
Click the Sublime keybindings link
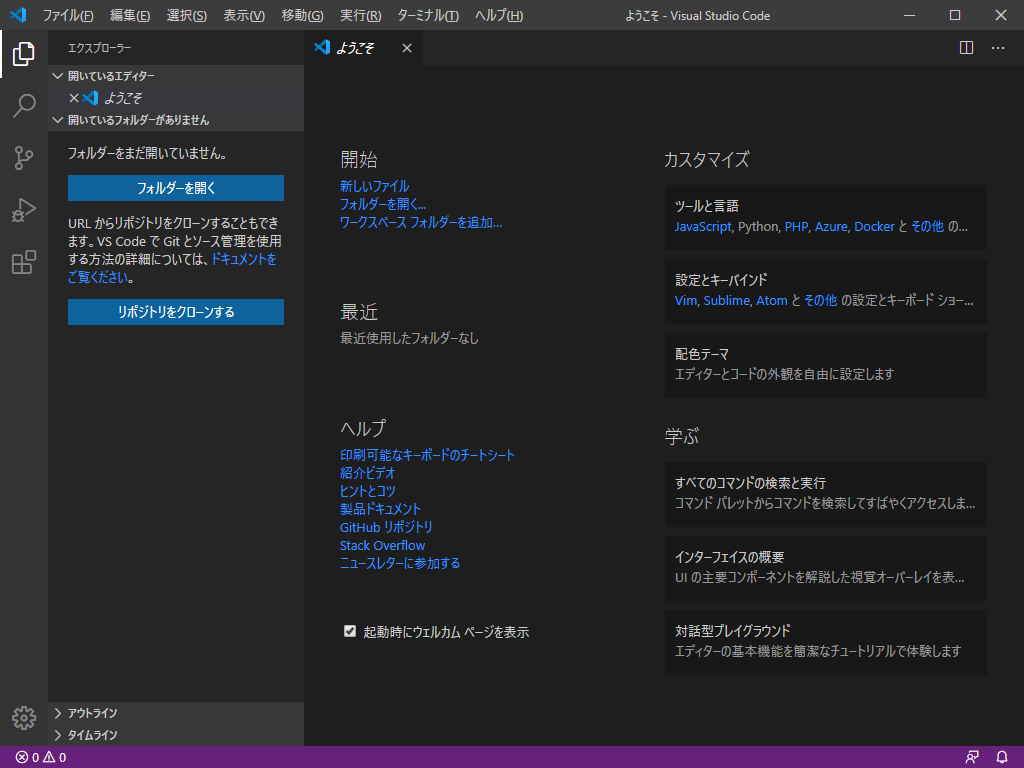click(x=727, y=300)
